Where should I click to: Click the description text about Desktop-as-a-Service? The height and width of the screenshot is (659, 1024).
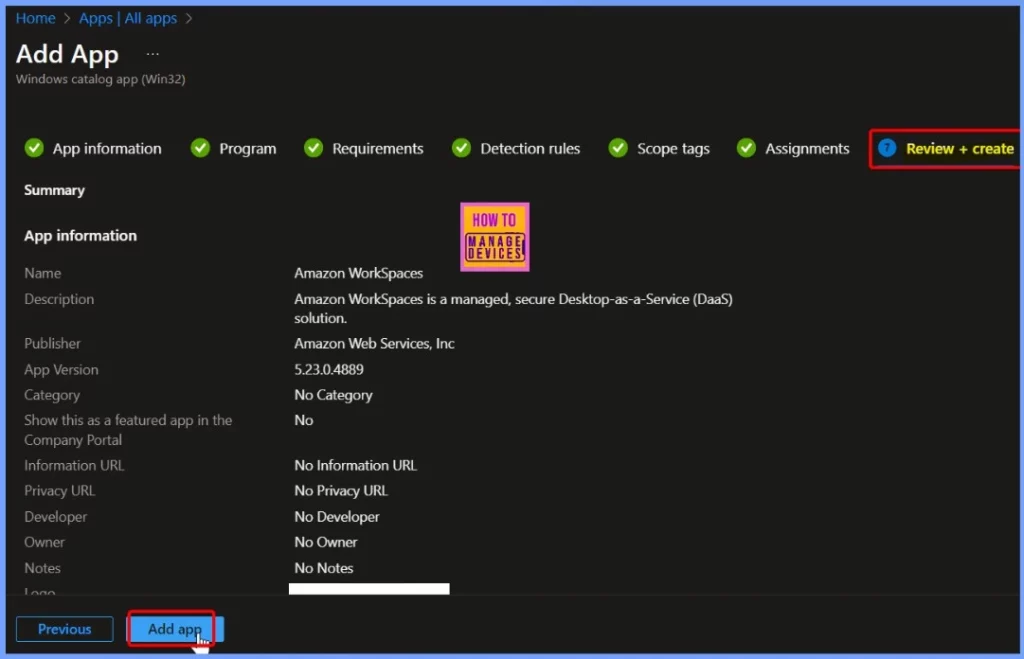tap(513, 308)
